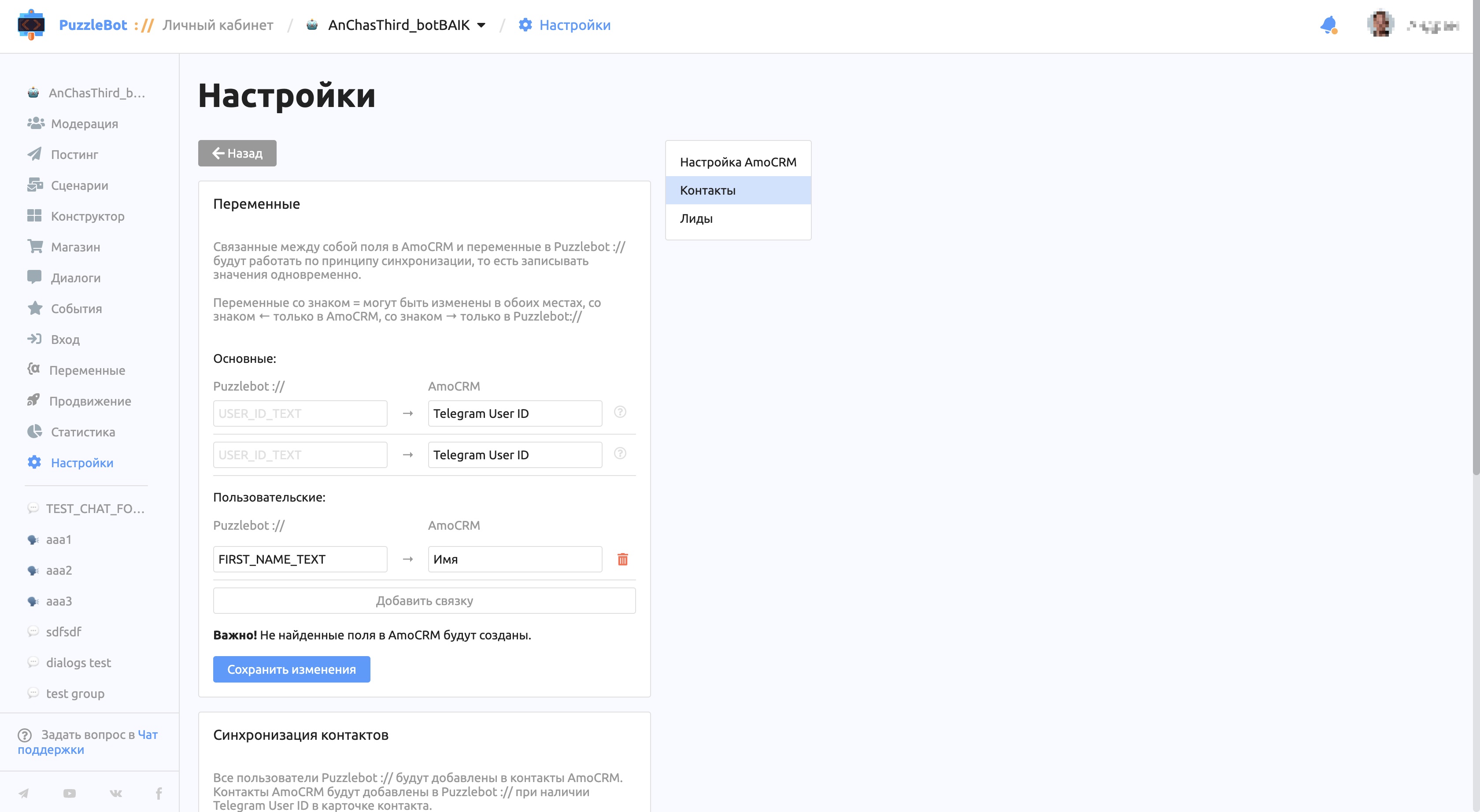1480x812 pixels.
Task: Go to Сценарии in sidebar
Action: (x=80, y=185)
